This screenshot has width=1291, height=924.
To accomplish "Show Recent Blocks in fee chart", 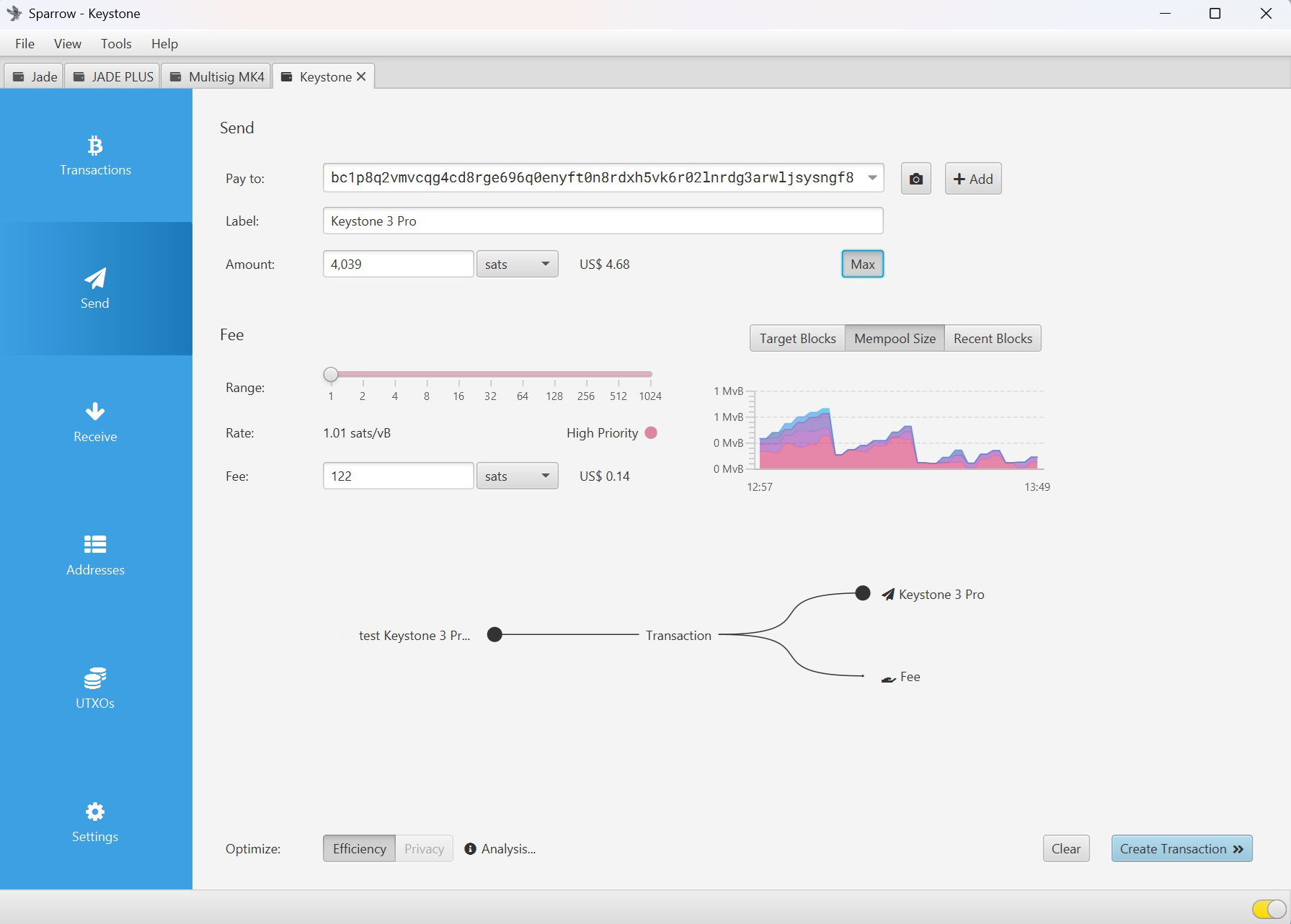I will 992,339.
